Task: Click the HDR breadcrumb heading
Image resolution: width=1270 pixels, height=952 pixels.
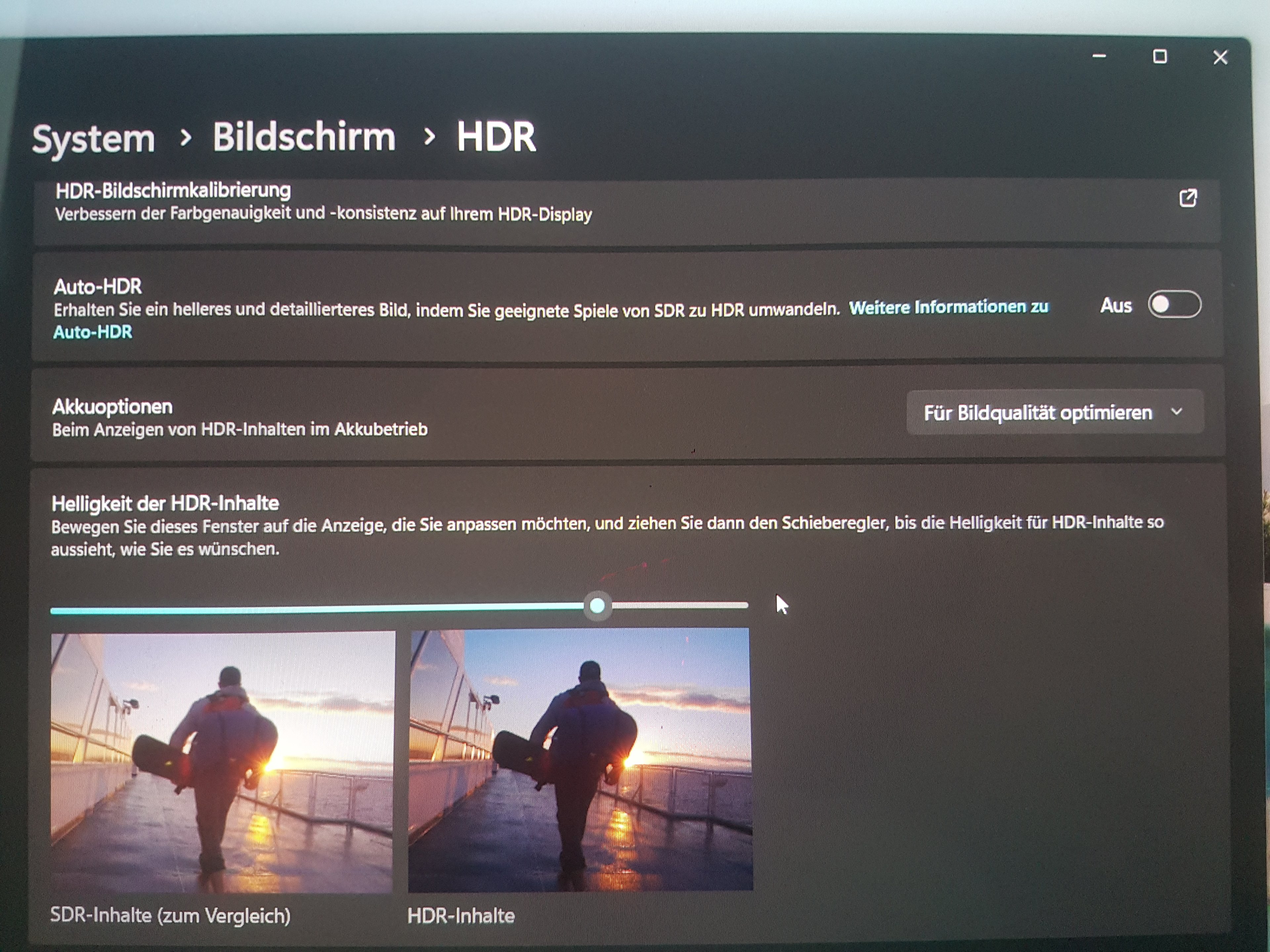Action: click(x=496, y=137)
